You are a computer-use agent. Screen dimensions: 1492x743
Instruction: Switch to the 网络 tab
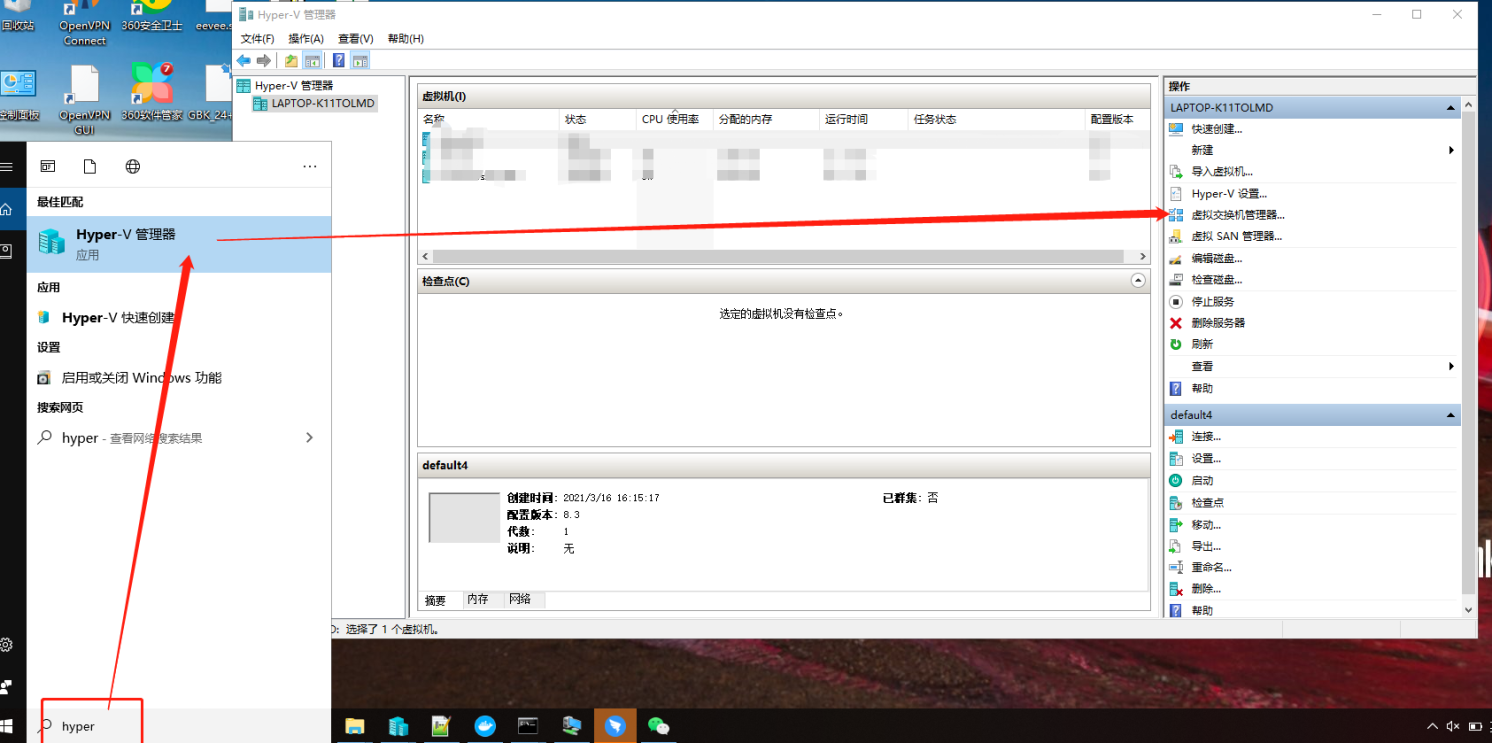520,599
